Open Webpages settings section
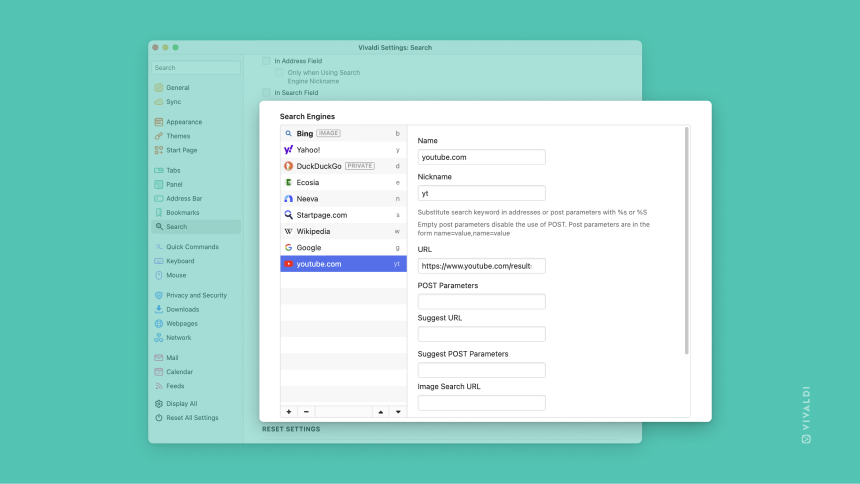The height and width of the screenshot is (484, 860). click(x=196, y=324)
